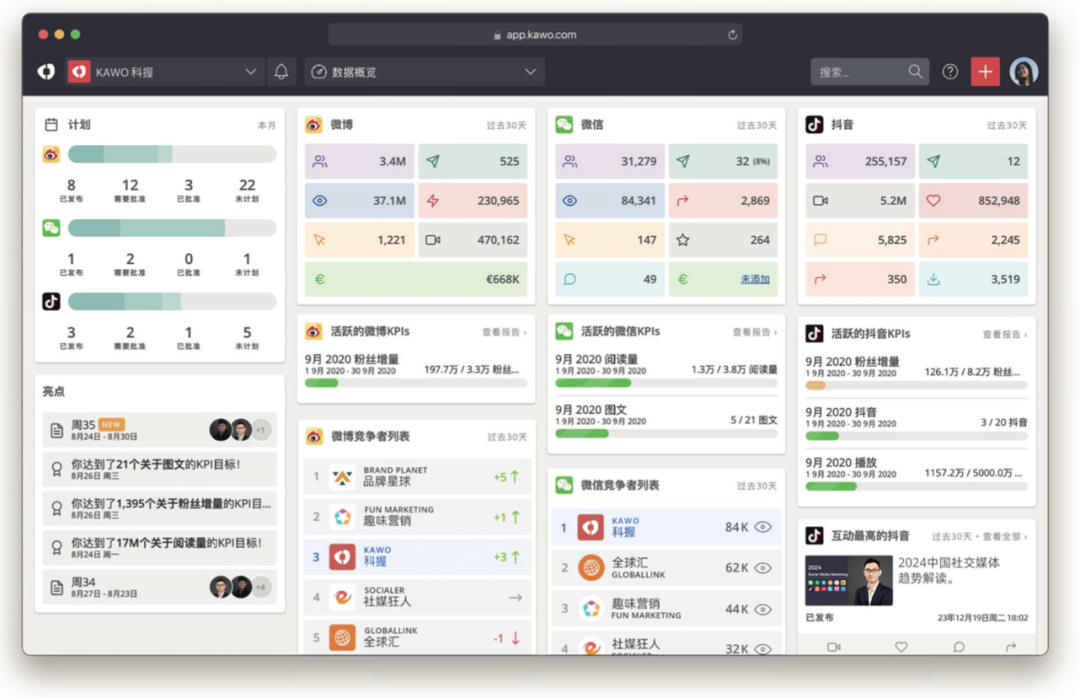Click WeChat comment bubble icon showing 49
1080x698 pixels.
(x=570, y=279)
